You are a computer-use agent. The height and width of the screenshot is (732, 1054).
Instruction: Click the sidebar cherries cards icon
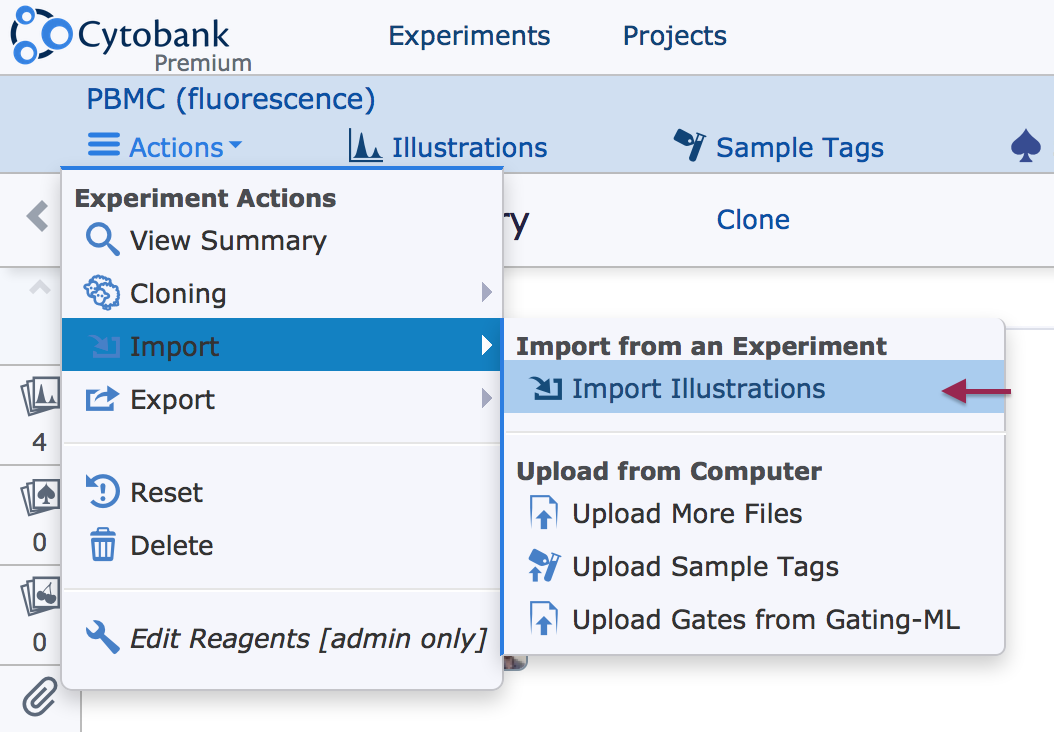click(x=40, y=596)
